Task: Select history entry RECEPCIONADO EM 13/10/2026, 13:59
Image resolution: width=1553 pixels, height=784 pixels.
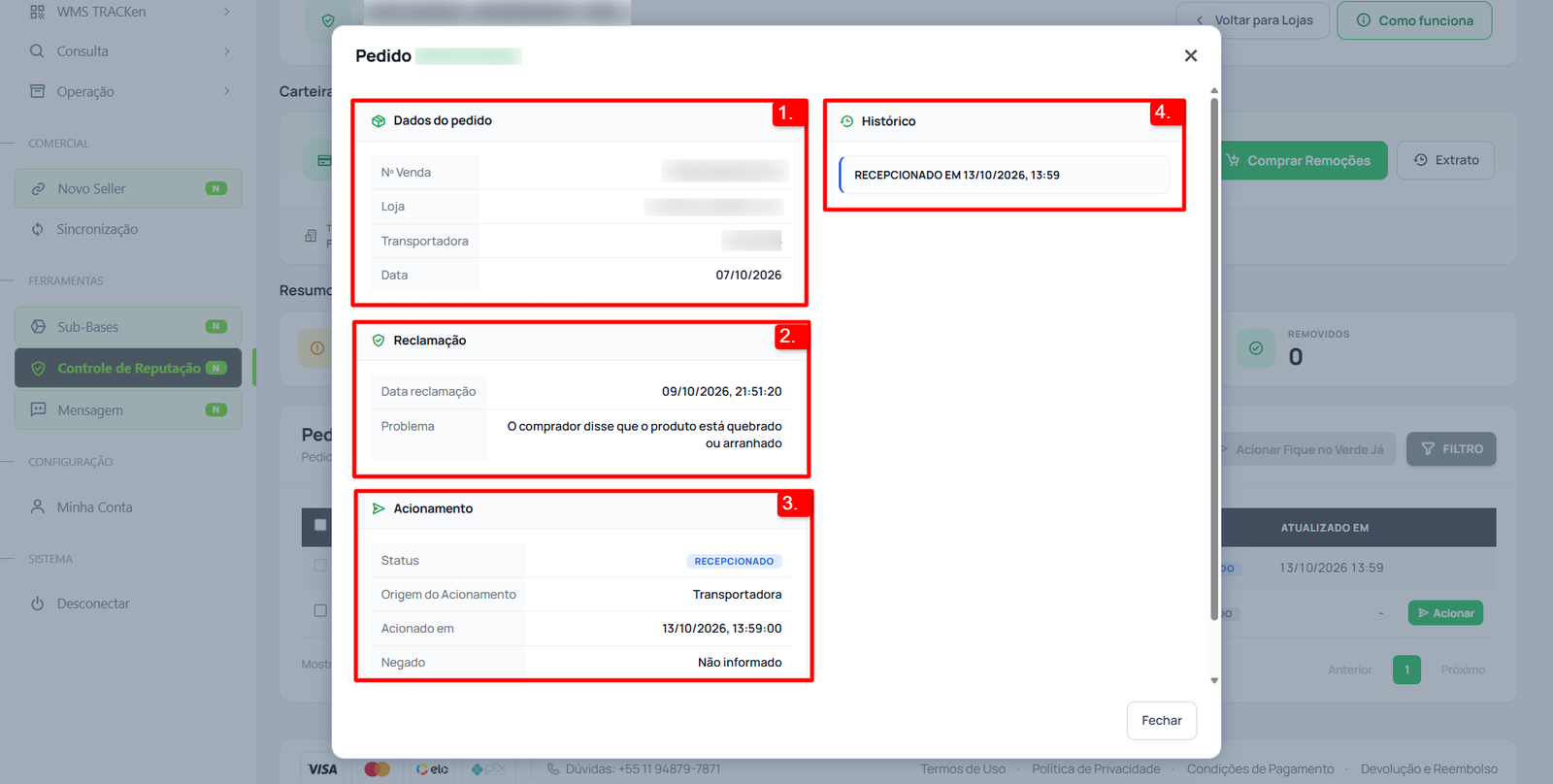Action: (1005, 176)
